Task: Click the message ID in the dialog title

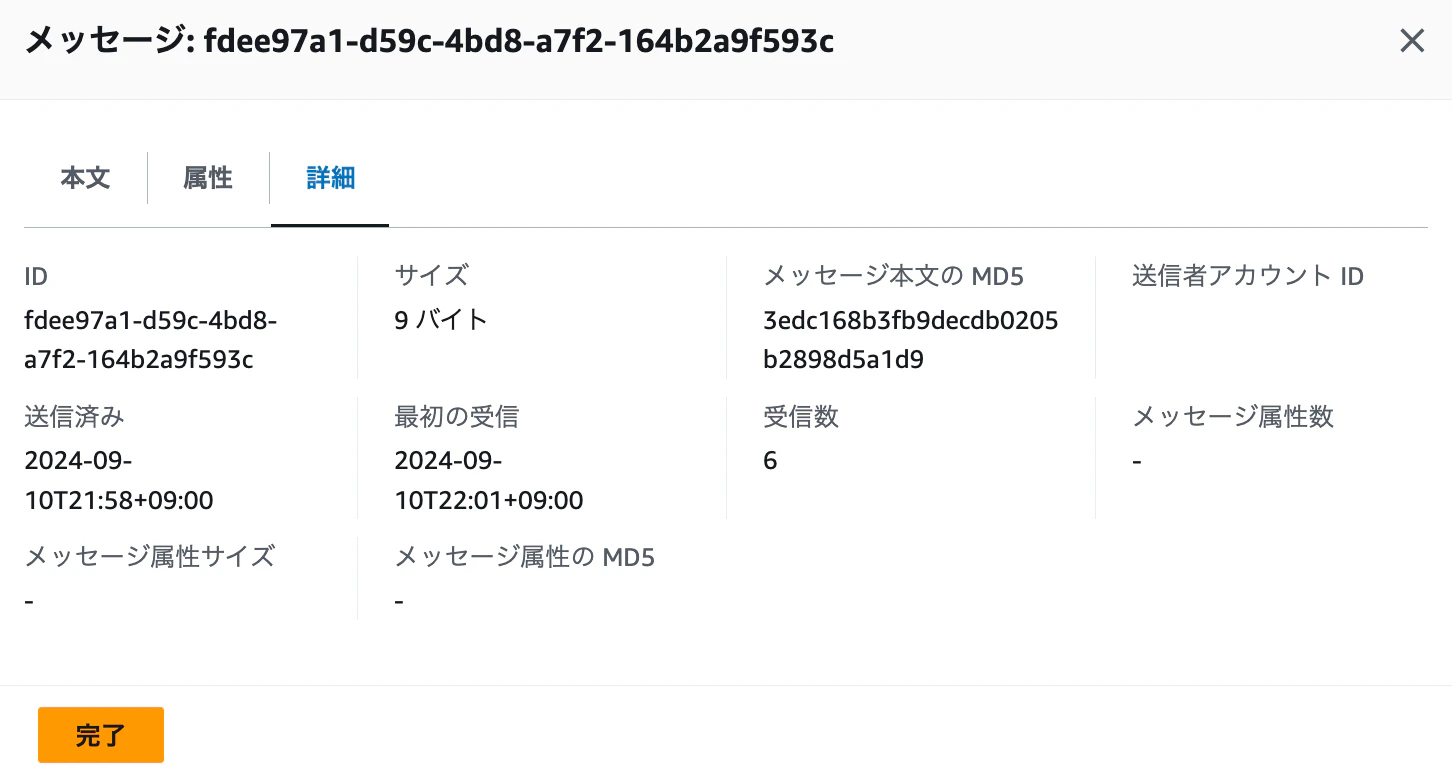Action: click(x=519, y=41)
